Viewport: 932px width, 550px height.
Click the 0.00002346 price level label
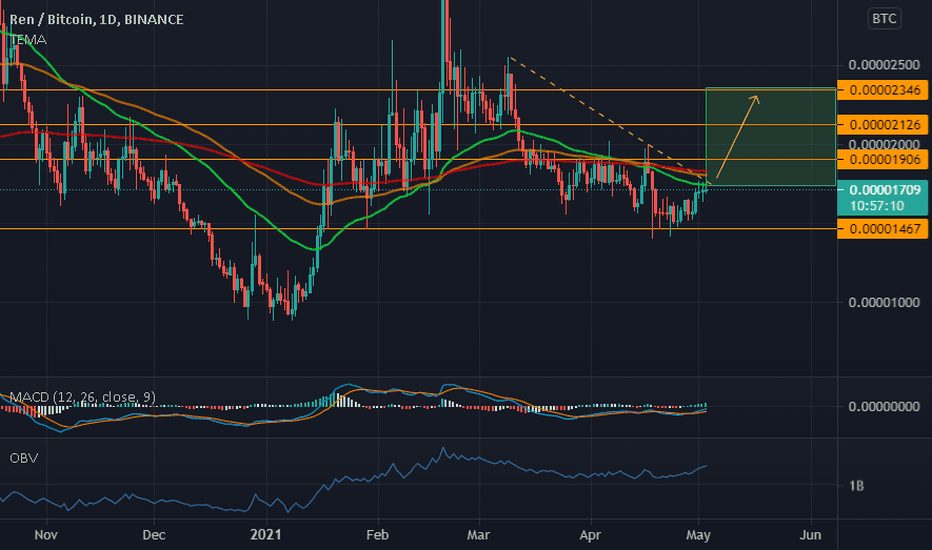click(x=882, y=90)
